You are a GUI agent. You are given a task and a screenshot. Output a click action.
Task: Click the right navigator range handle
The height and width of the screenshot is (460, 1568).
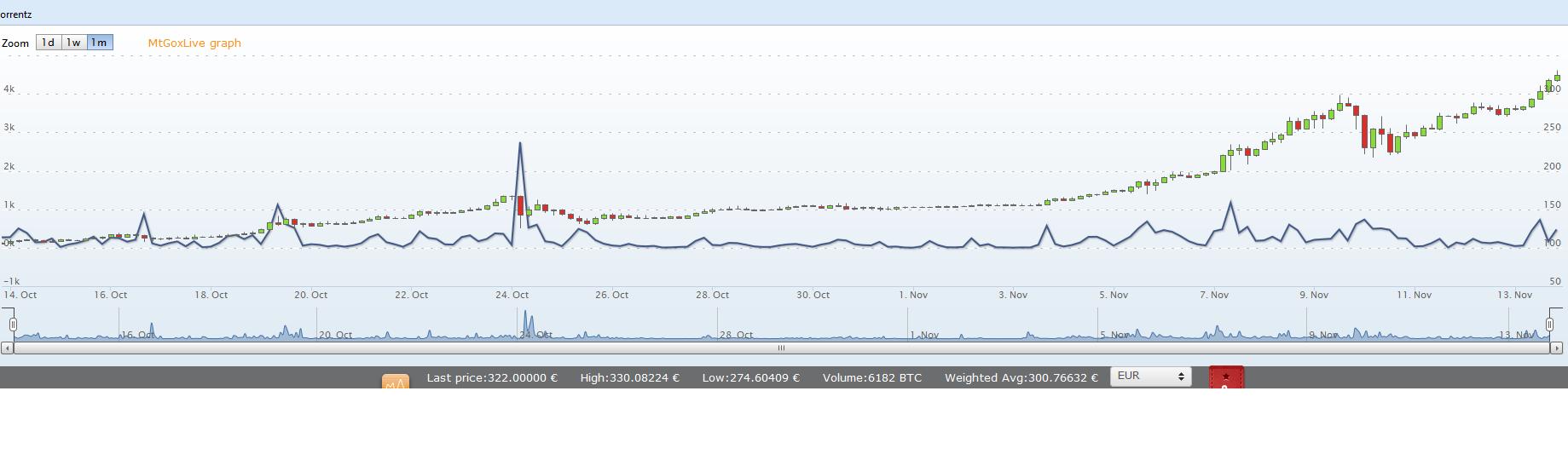point(1549,325)
